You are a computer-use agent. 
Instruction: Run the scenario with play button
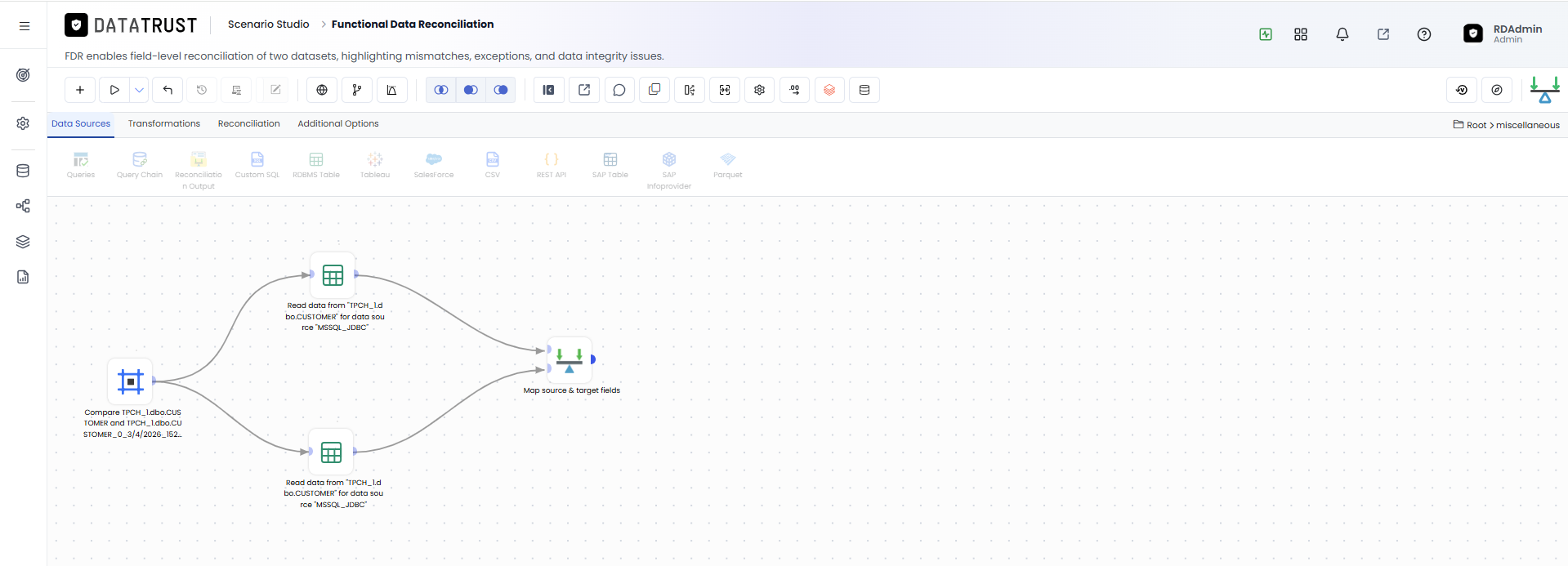coord(114,90)
